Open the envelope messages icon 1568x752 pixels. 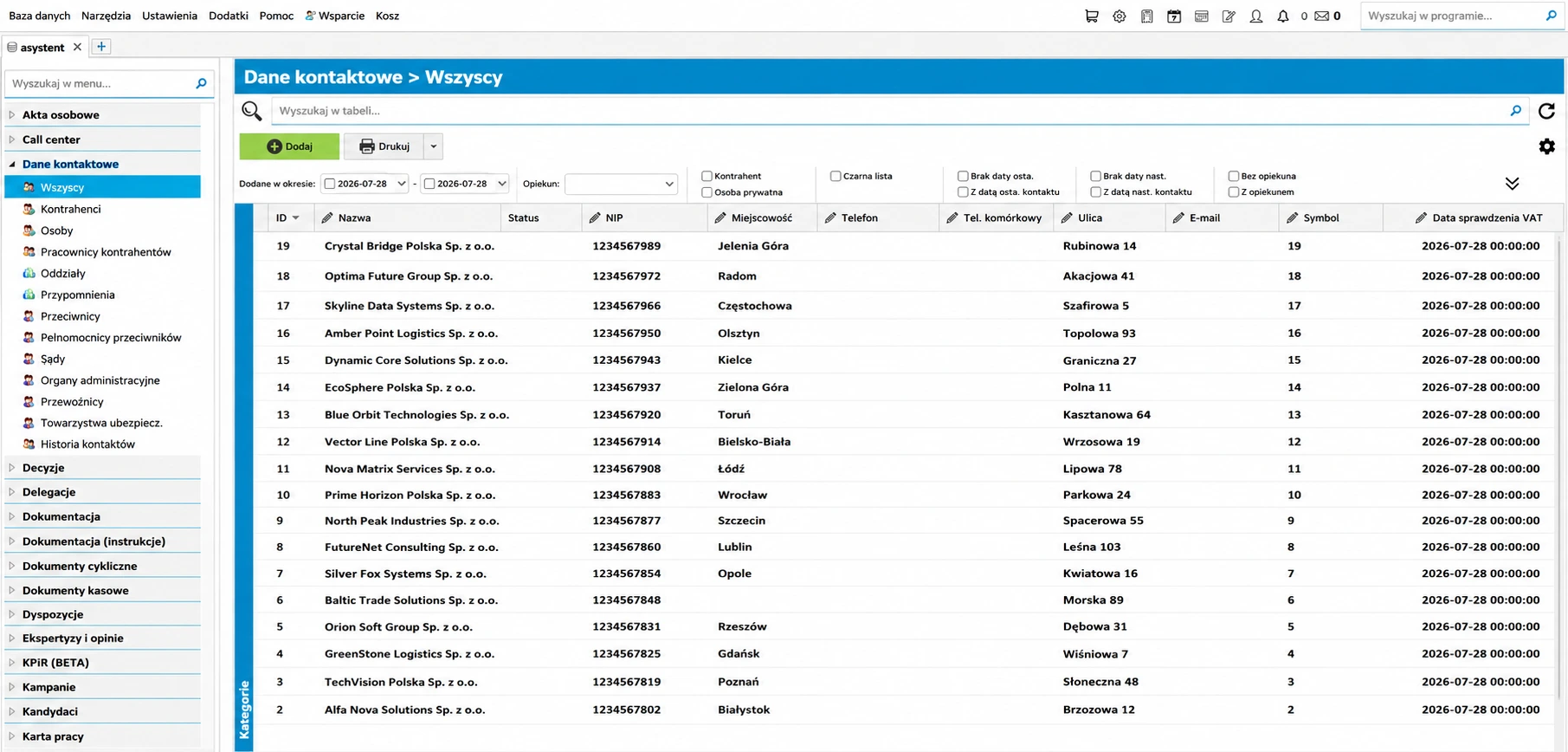1322,16
